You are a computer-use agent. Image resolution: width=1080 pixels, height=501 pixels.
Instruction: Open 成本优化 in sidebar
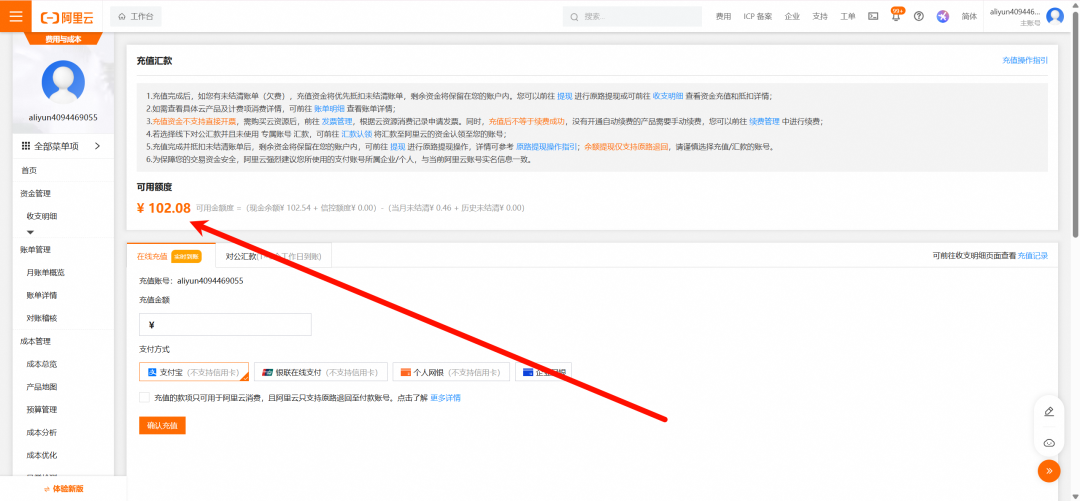pyautogui.click(x=42, y=455)
